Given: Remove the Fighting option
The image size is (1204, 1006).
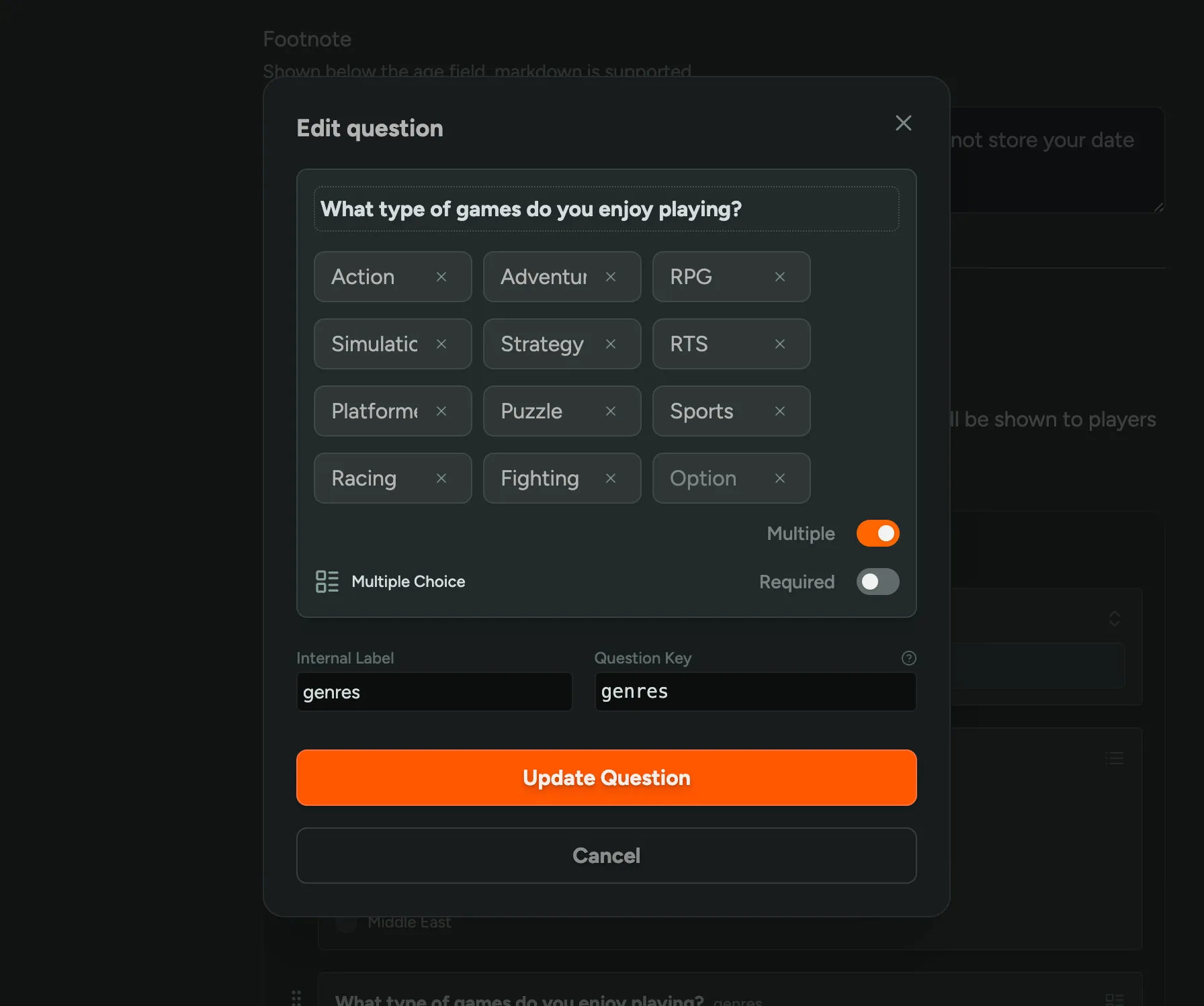Looking at the screenshot, I should tap(611, 478).
